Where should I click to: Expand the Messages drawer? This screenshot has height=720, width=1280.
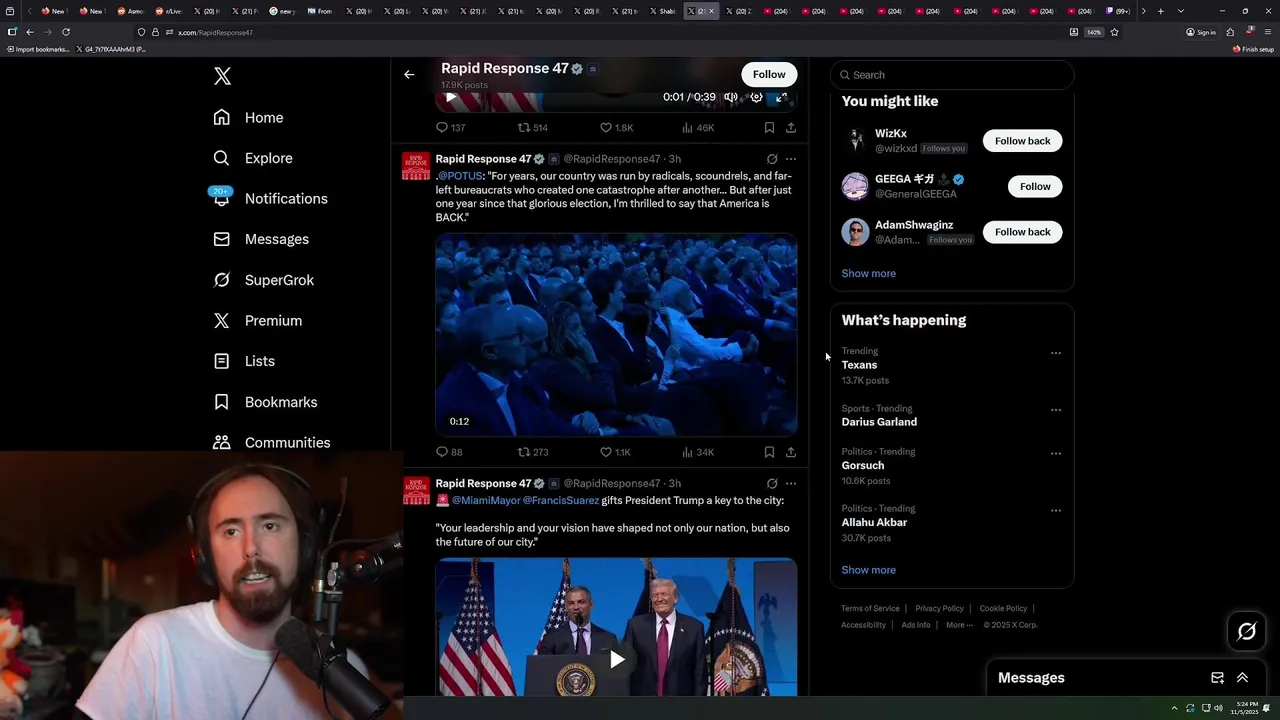coord(1242,678)
